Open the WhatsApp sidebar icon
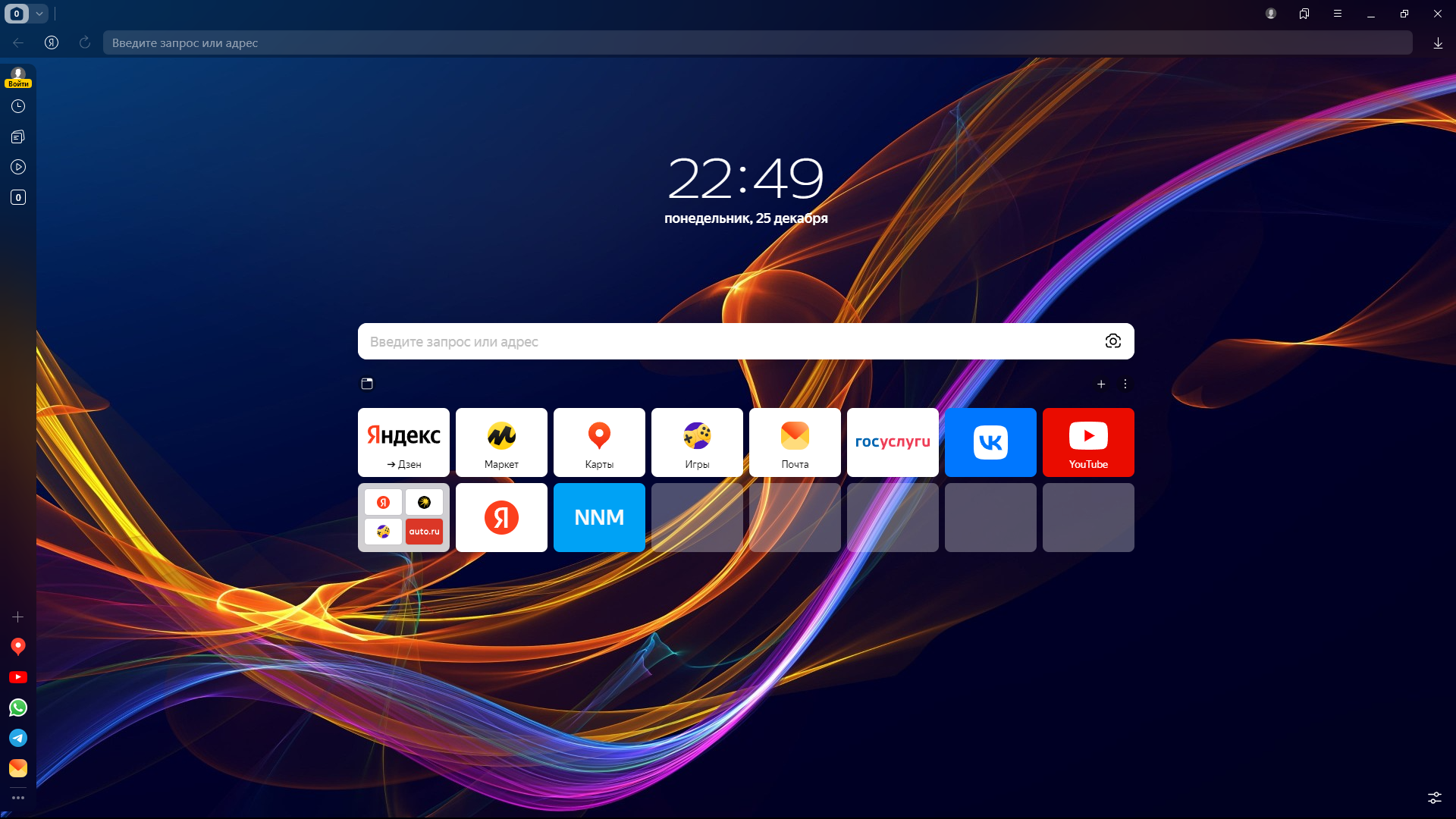This screenshot has width=1456, height=819. coord(18,708)
